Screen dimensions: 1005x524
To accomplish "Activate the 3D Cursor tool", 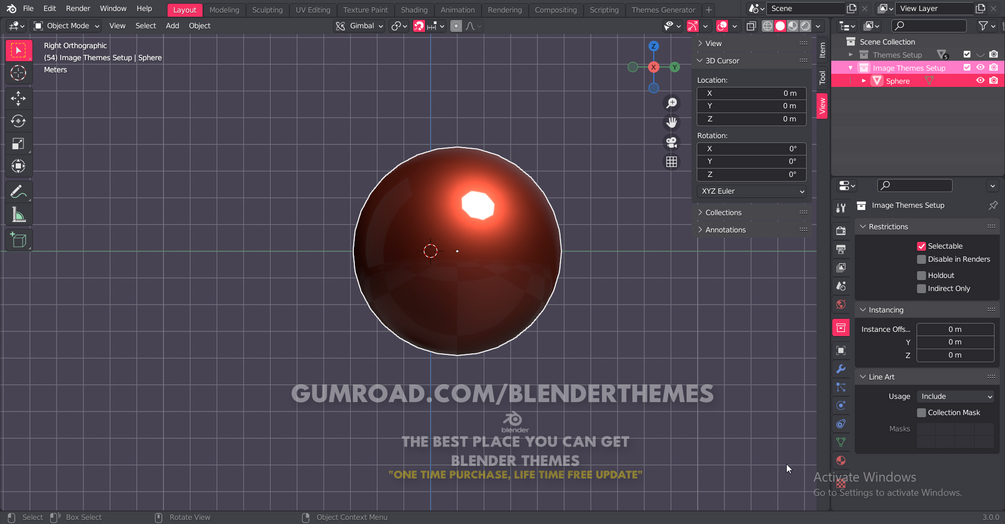I will 19,73.
